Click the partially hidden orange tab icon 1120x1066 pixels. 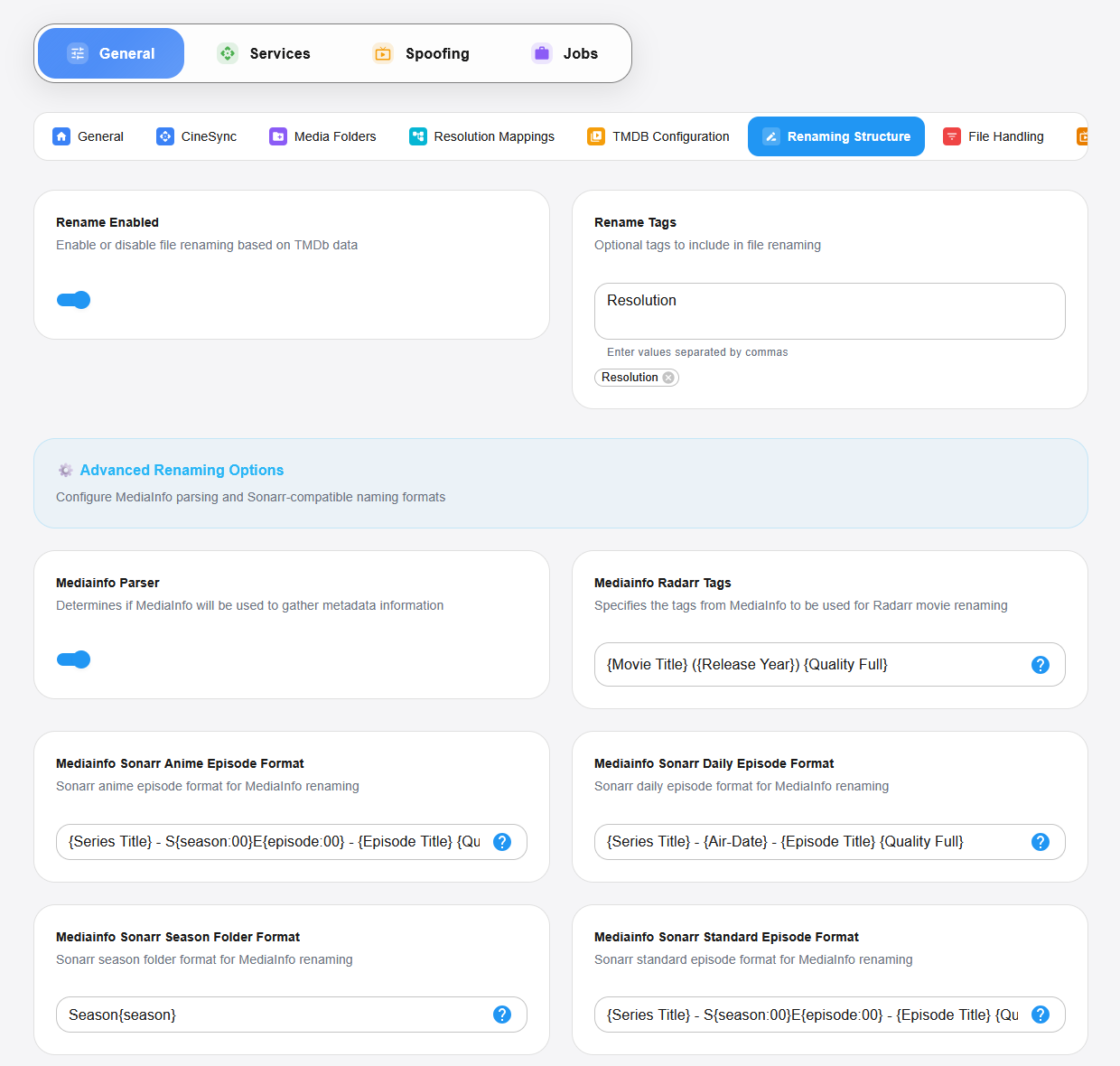(x=1082, y=136)
